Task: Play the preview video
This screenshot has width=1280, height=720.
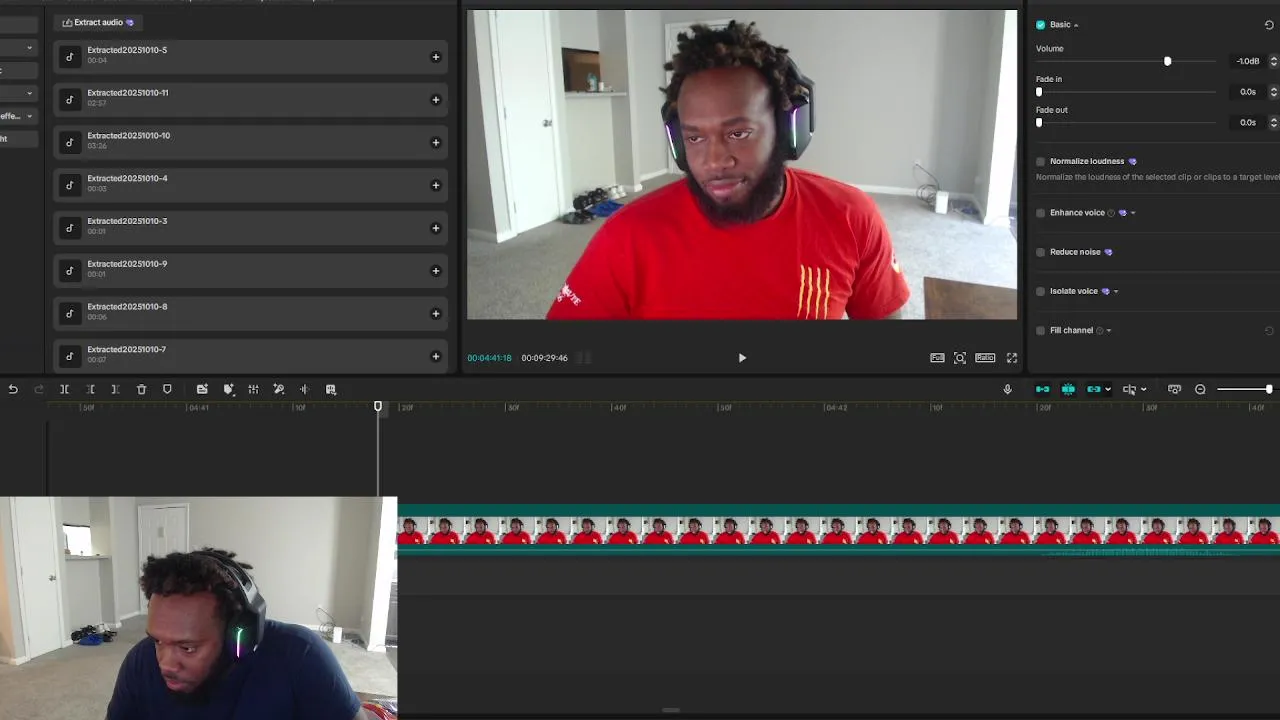Action: click(x=742, y=358)
